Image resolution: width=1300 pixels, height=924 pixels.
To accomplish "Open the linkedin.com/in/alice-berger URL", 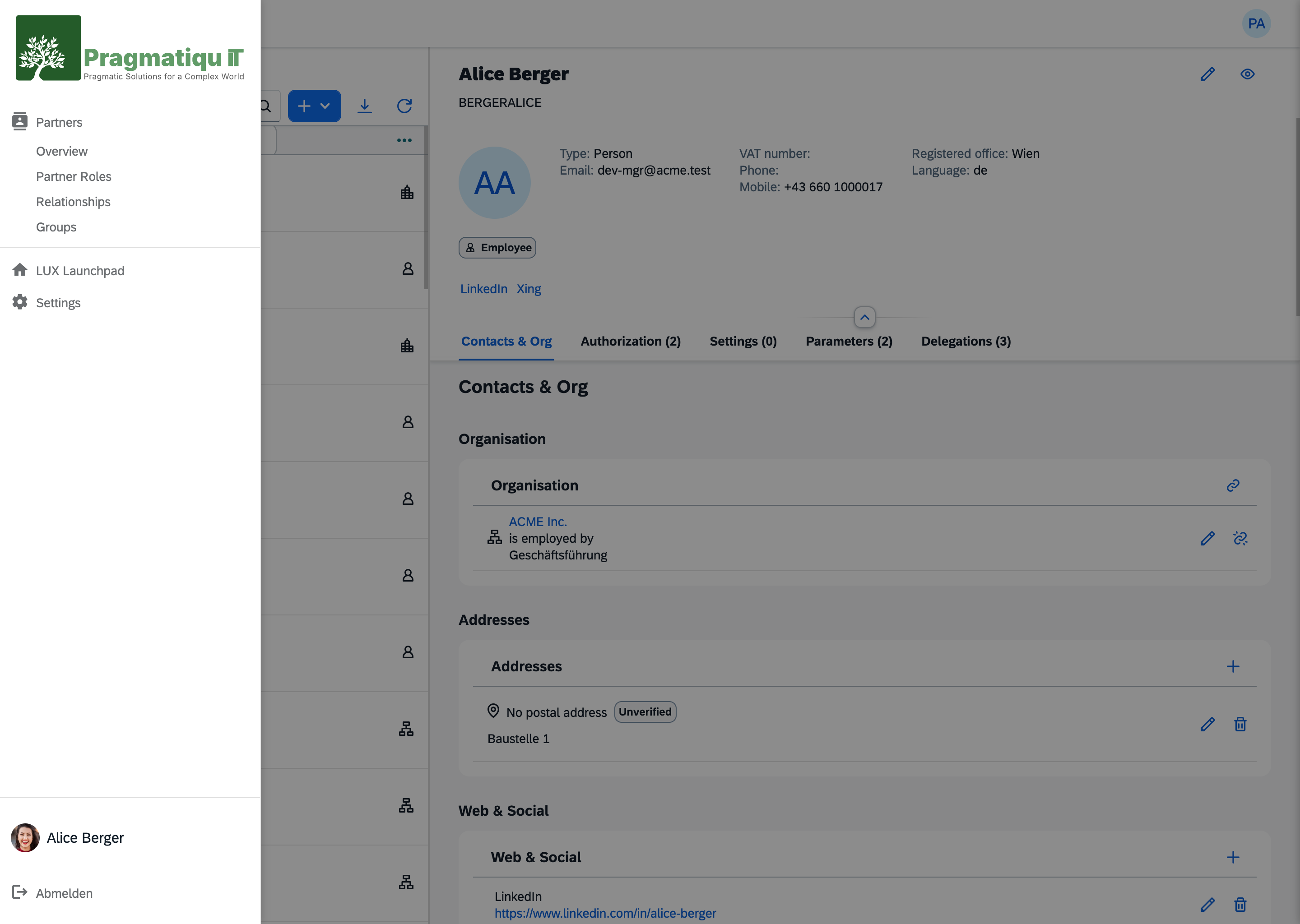I will click(x=605, y=913).
